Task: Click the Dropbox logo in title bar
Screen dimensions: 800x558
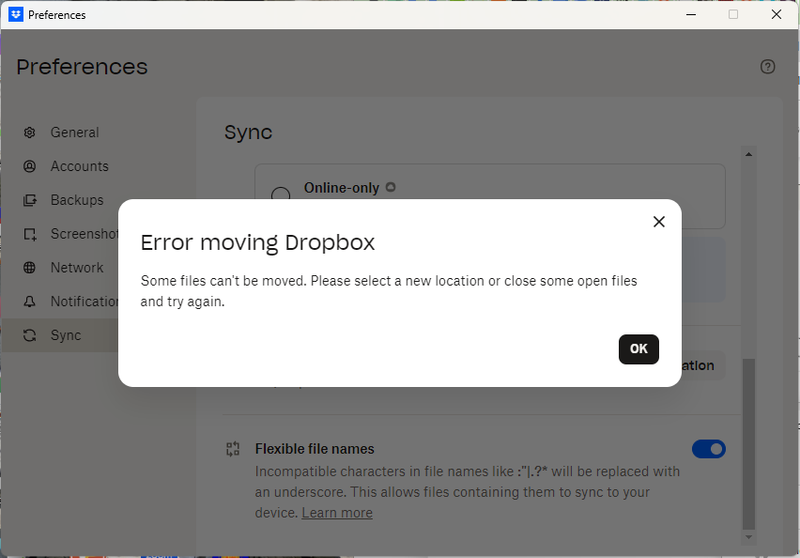Action: [x=16, y=14]
